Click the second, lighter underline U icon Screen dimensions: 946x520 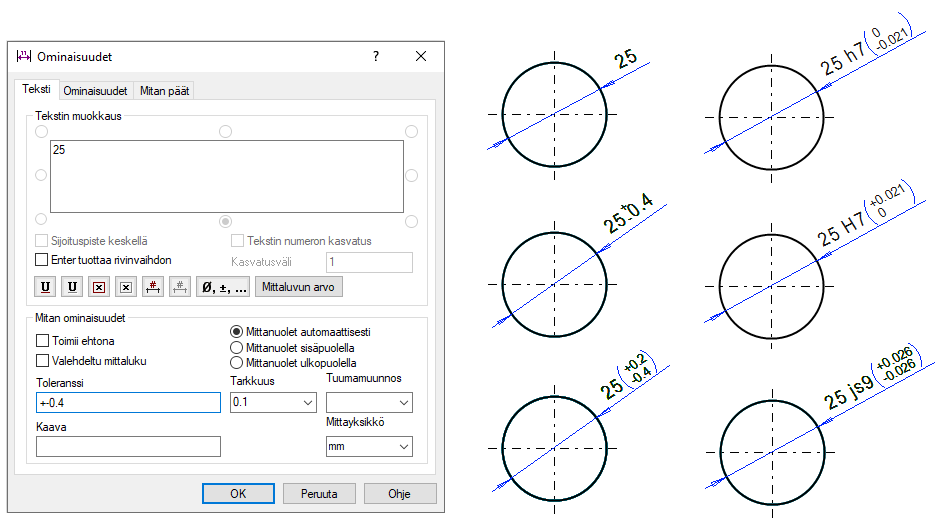click(x=72, y=287)
